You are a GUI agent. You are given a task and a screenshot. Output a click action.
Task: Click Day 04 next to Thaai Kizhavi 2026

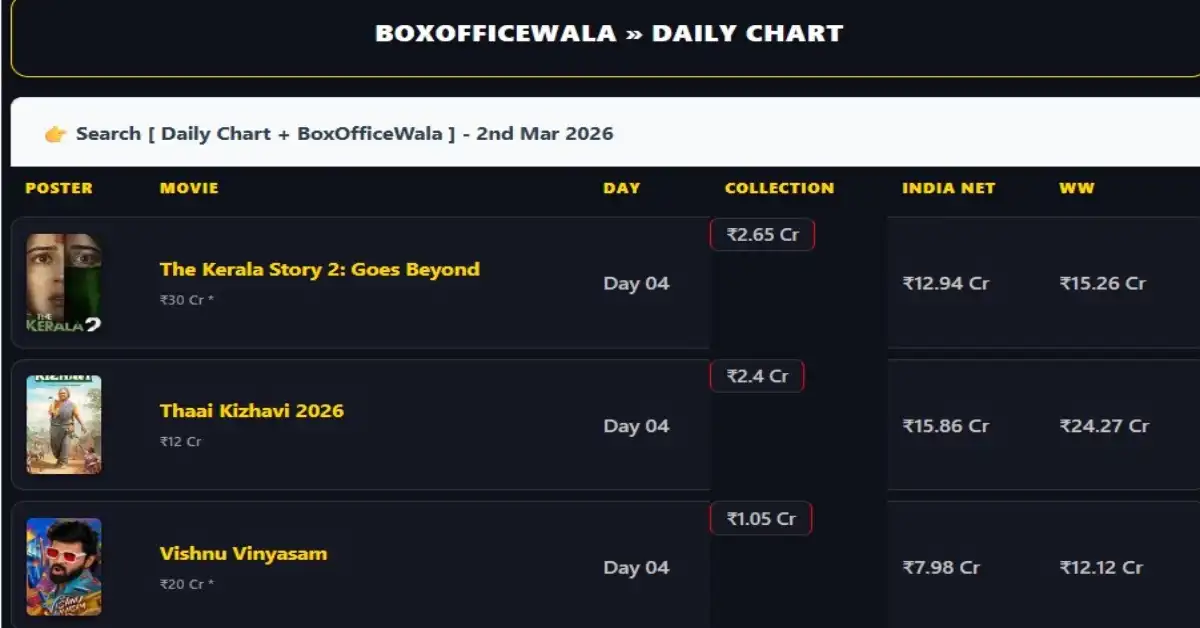(637, 426)
